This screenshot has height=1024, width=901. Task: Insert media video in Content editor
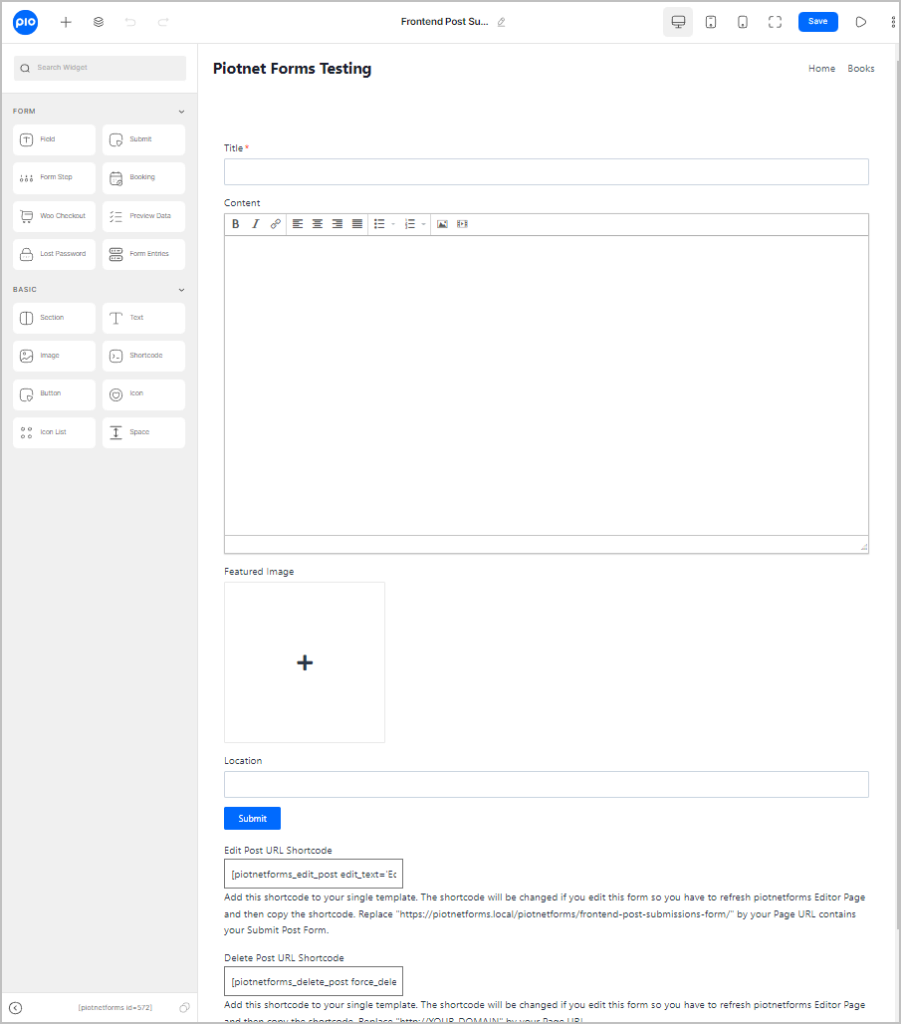462,224
